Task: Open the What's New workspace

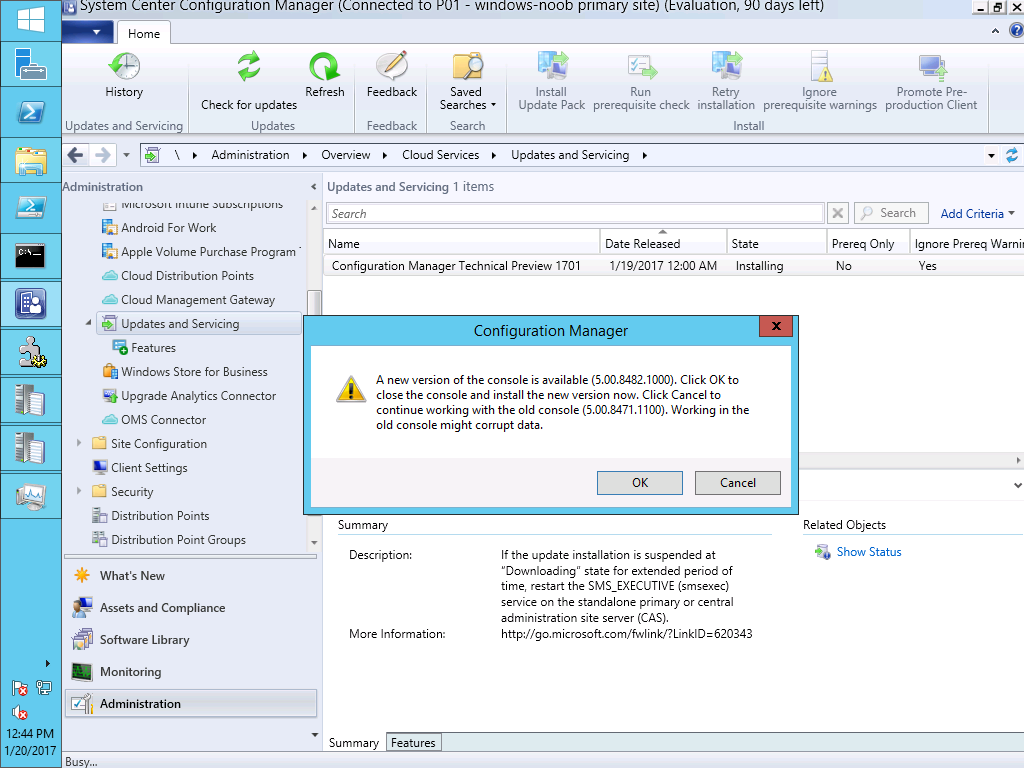Action: [132, 575]
